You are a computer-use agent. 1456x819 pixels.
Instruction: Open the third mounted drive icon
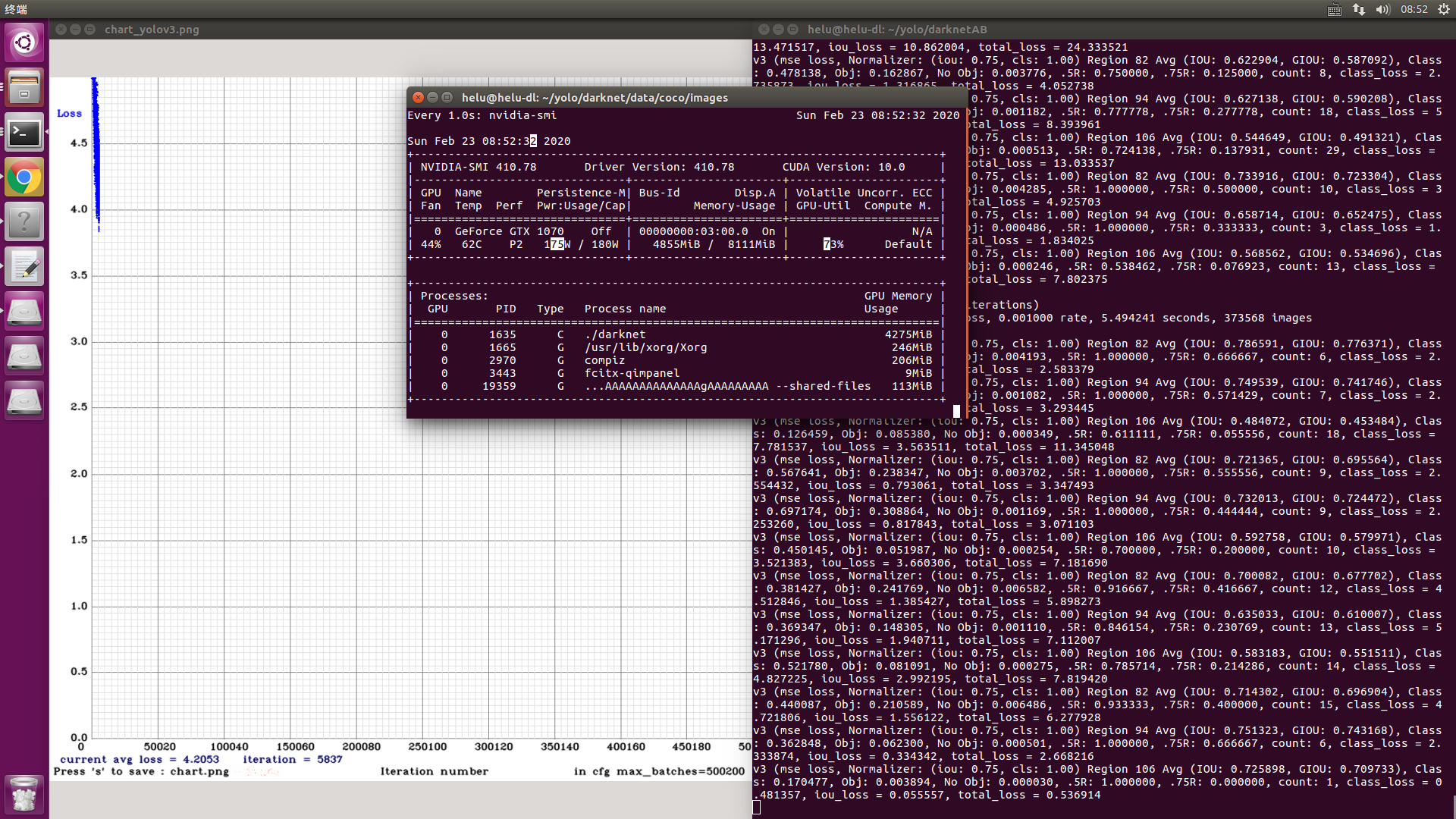coord(24,401)
